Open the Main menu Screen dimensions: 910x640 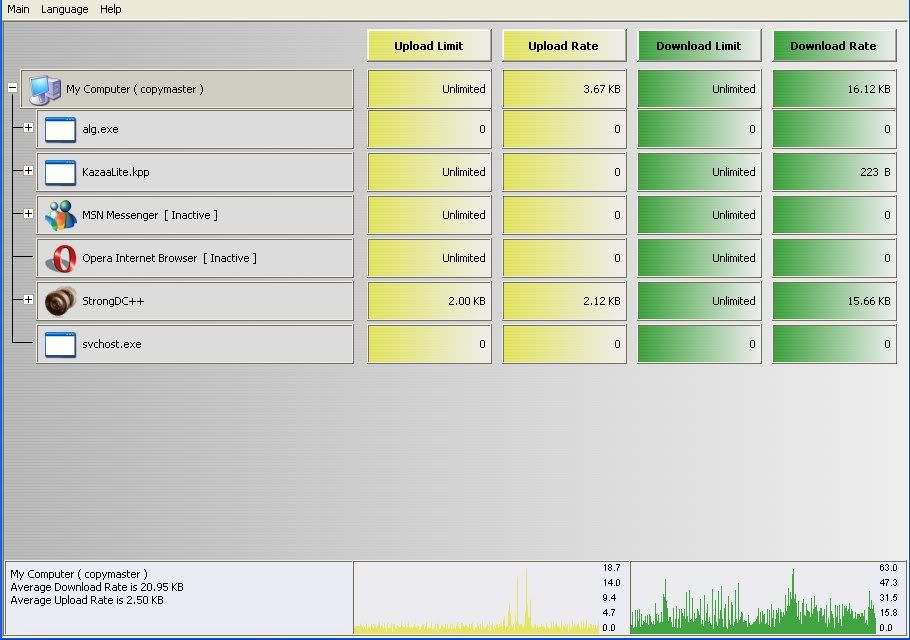click(18, 9)
